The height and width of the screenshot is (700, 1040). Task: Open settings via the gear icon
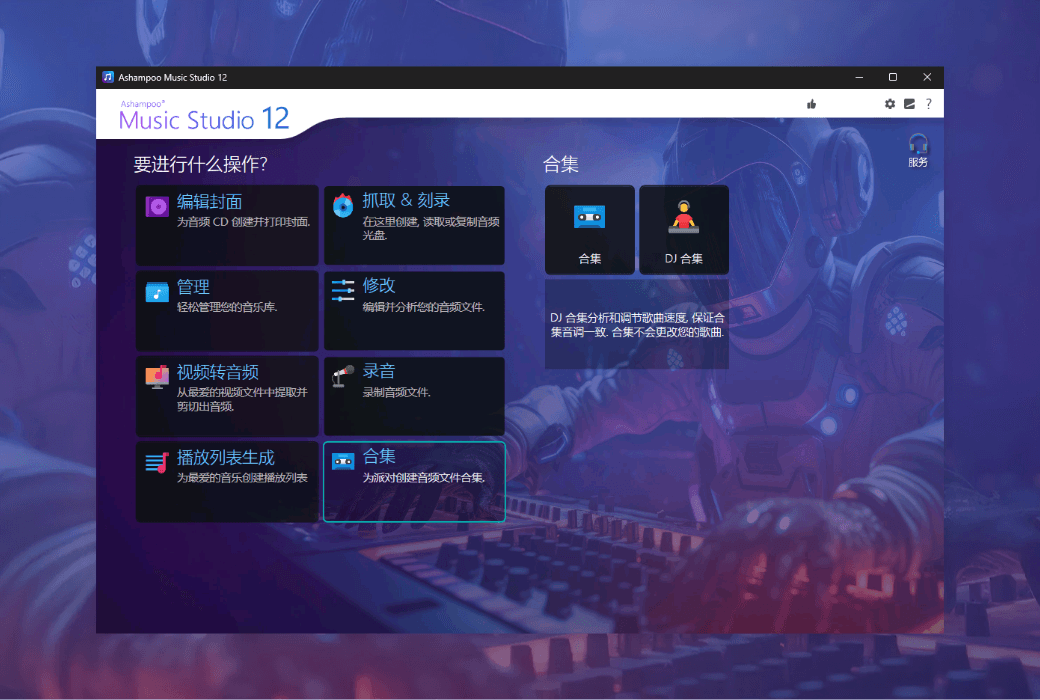(890, 104)
